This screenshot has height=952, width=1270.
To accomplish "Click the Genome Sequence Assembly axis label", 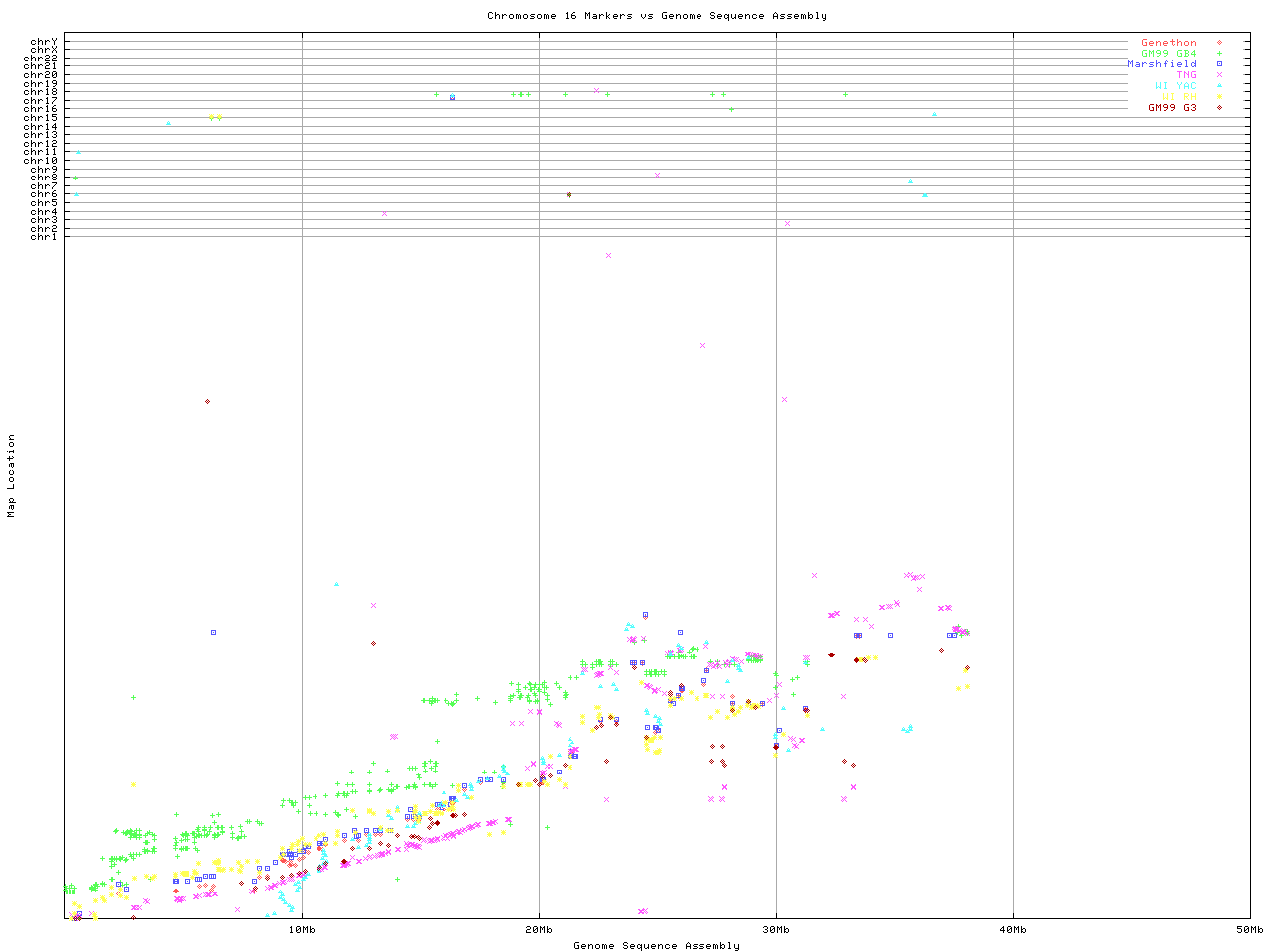I will (657, 946).
